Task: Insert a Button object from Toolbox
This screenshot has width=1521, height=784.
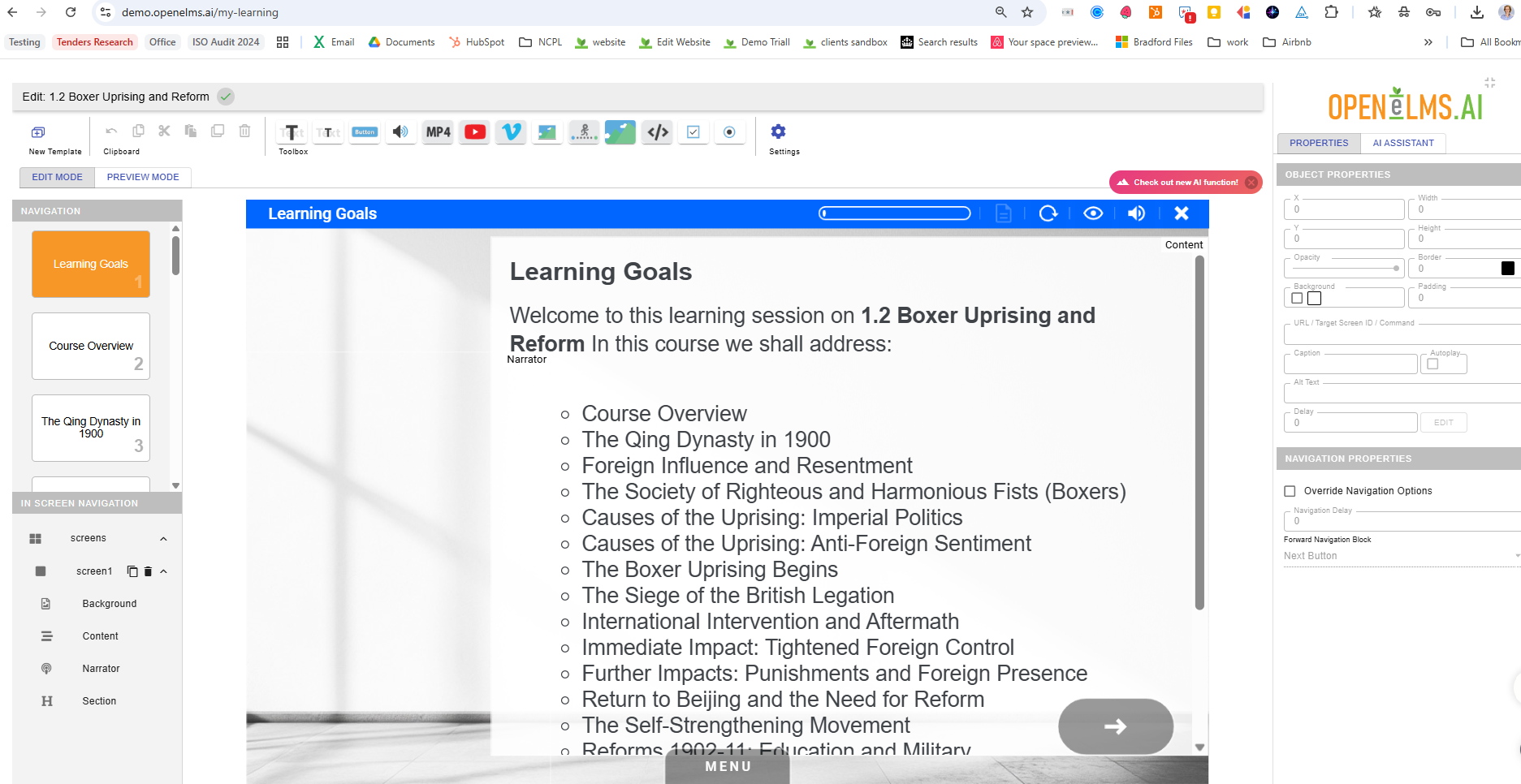Action: pyautogui.click(x=365, y=131)
